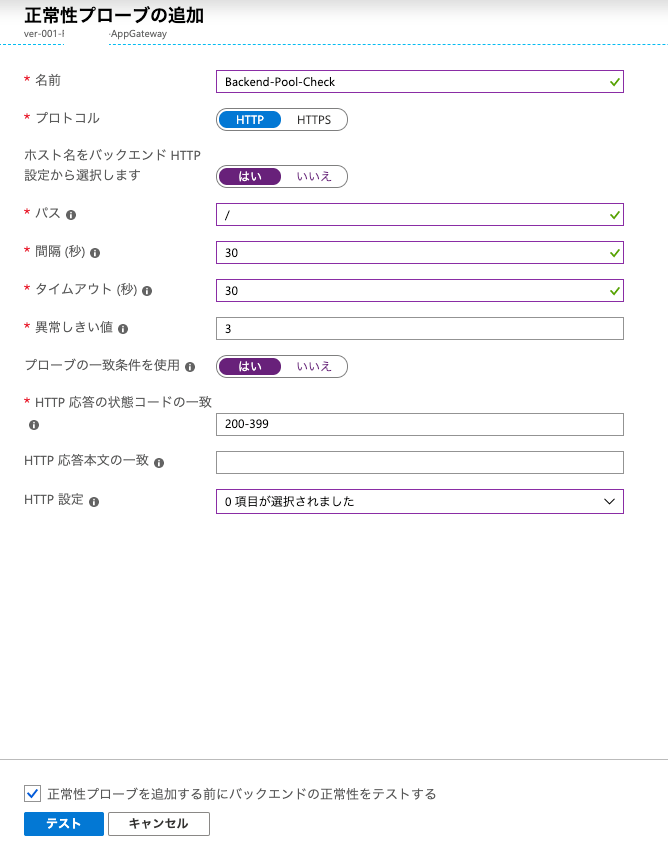The height and width of the screenshot is (845, 668).
Task: Select HTTP protocol option
Action: pos(250,120)
